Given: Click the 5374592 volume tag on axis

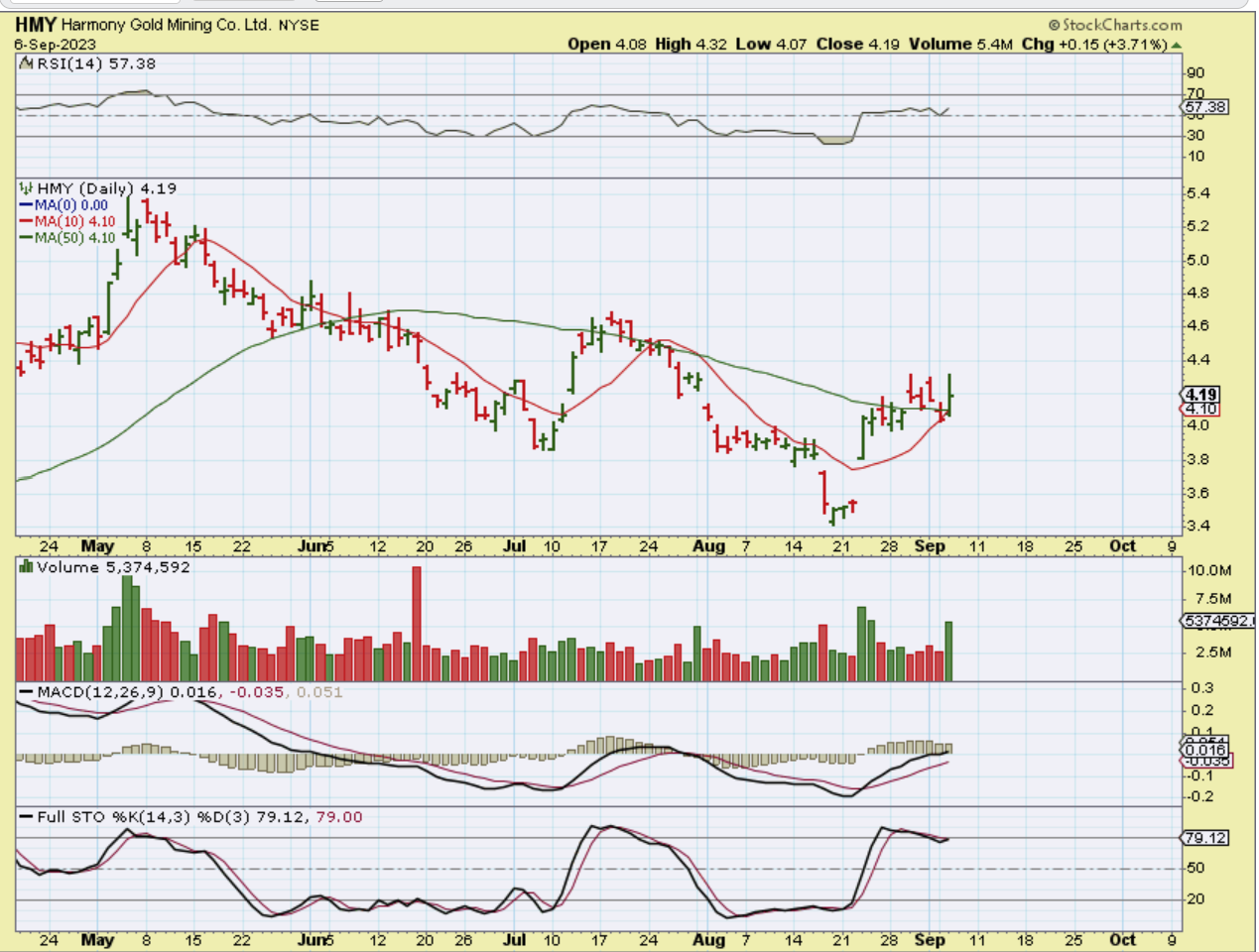Looking at the screenshot, I should pyautogui.click(x=1219, y=621).
